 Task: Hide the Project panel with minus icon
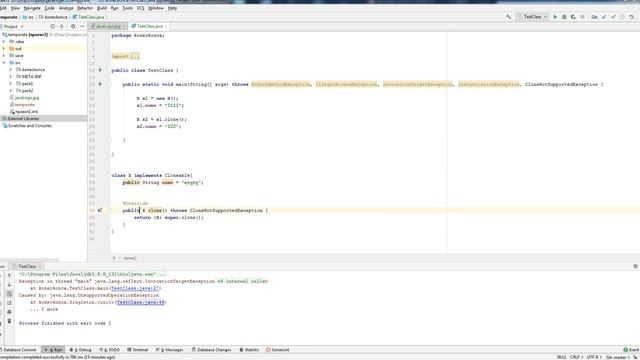82,26
